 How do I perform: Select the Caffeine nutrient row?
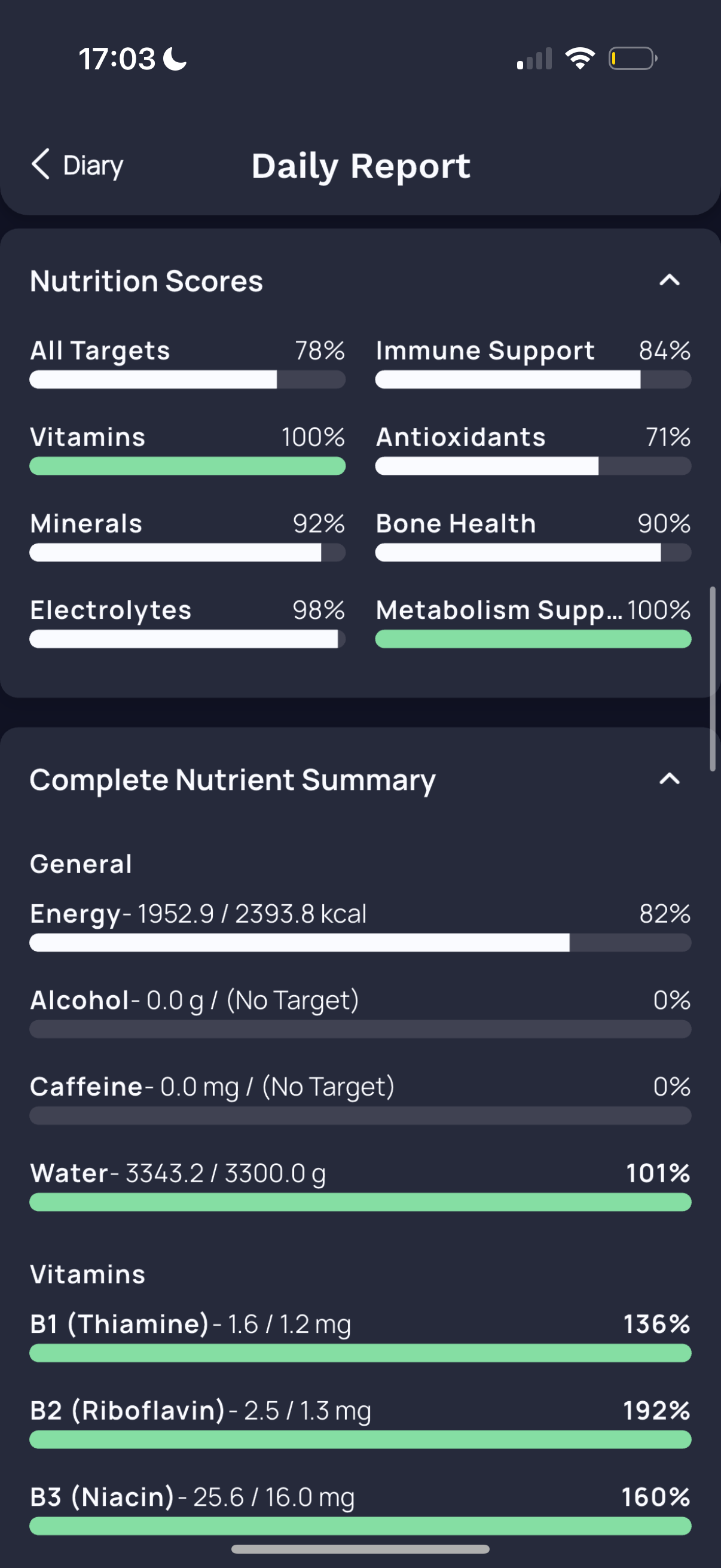tap(360, 1099)
